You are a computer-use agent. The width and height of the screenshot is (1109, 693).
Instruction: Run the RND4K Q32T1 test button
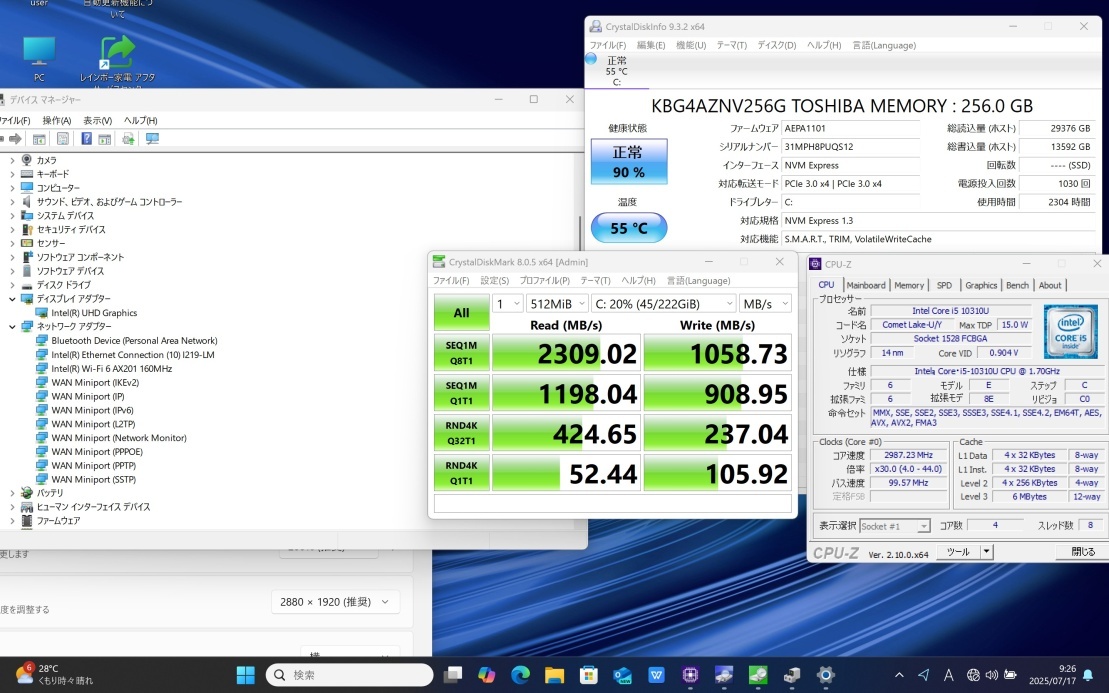[x=461, y=433]
